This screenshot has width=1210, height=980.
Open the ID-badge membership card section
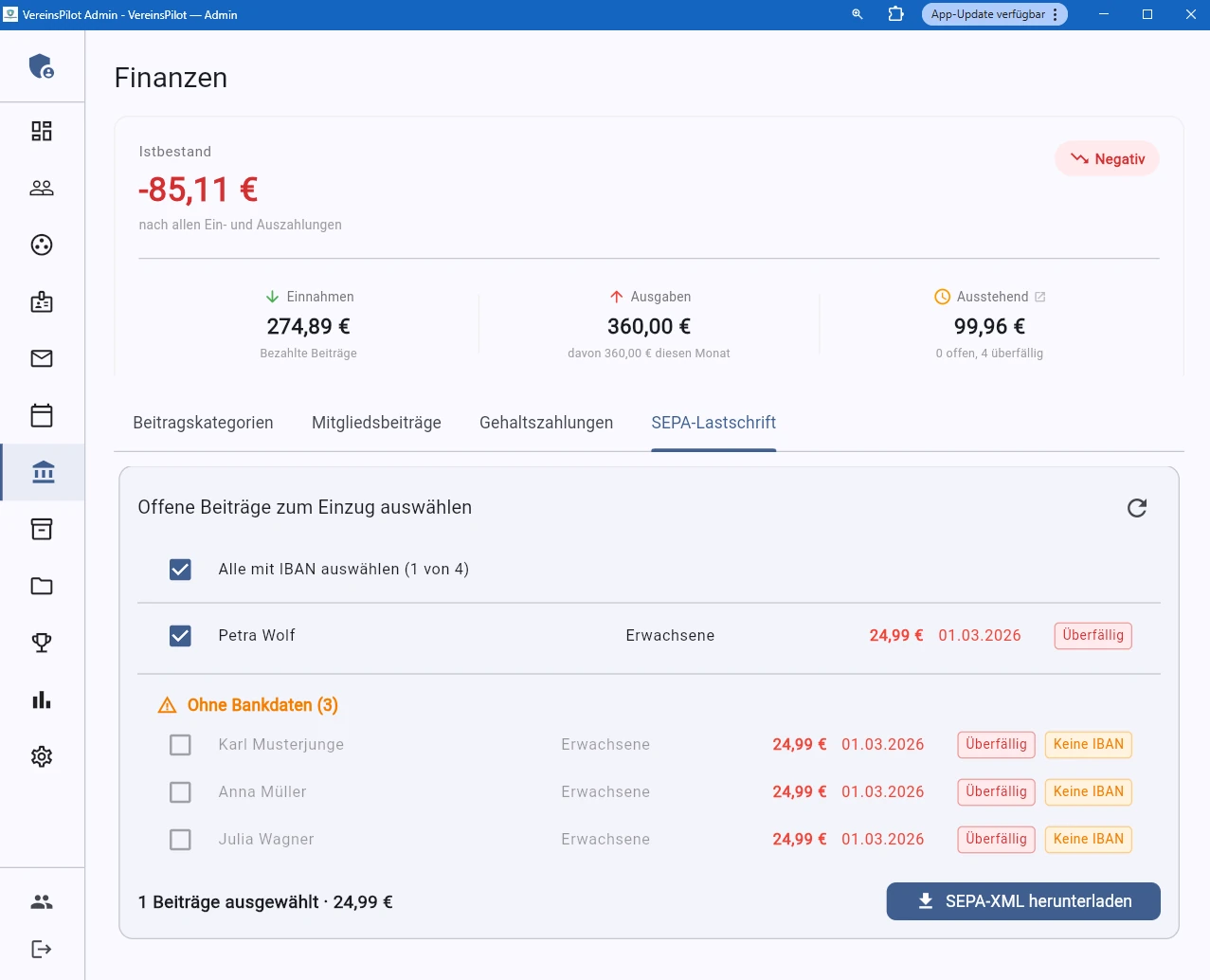pyautogui.click(x=41, y=301)
